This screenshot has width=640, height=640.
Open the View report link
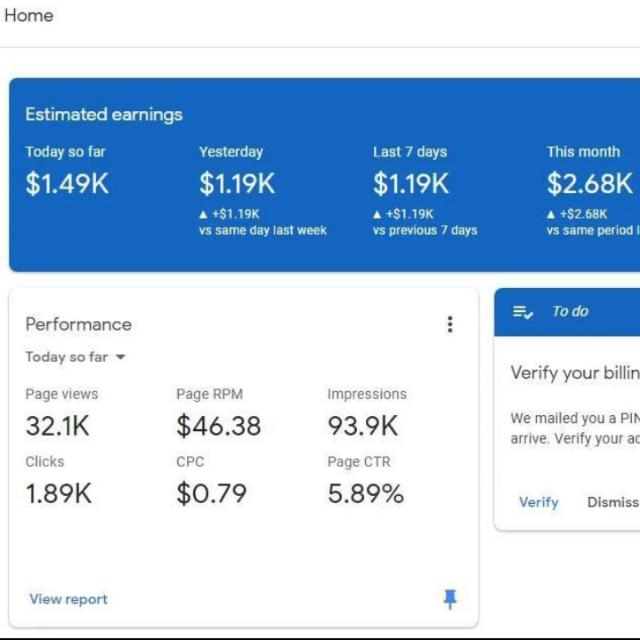(x=69, y=599)
